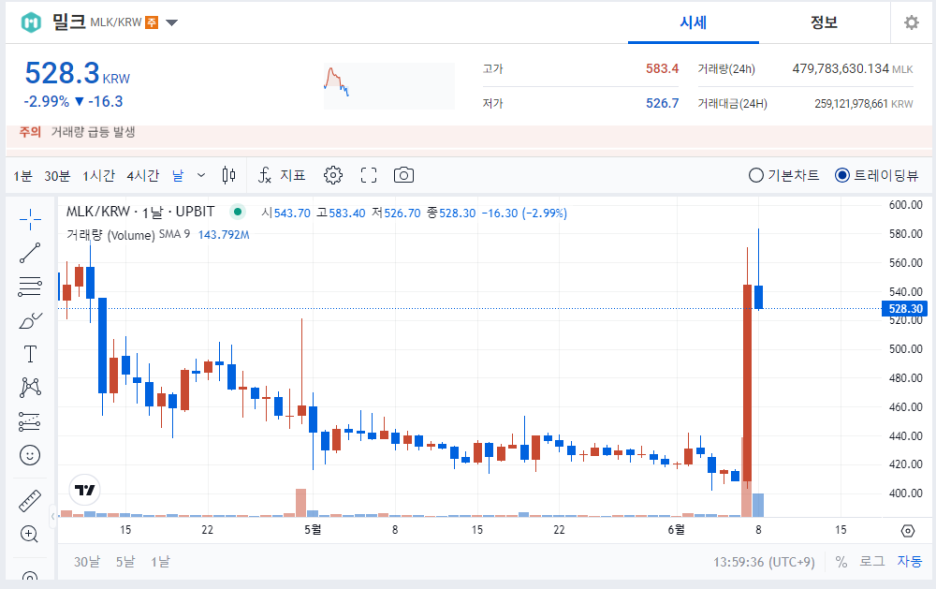Set interval to 4시간
The width and height of the screenshot is (936, 589).
coord(143,176)
